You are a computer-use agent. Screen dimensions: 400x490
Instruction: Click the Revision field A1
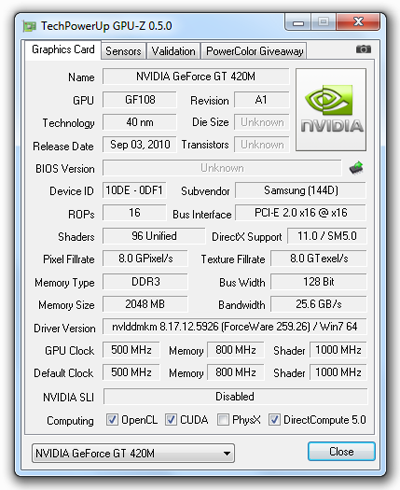261,100
